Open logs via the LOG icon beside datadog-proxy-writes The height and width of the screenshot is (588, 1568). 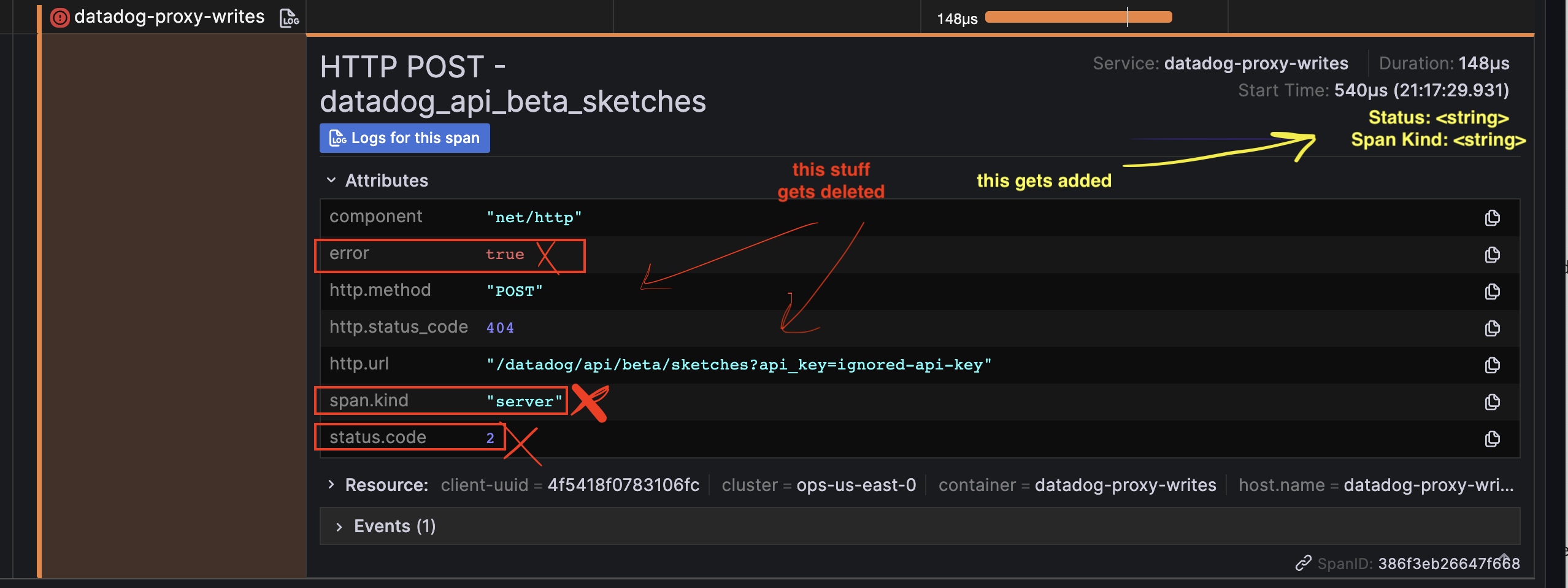click(288, 17)
